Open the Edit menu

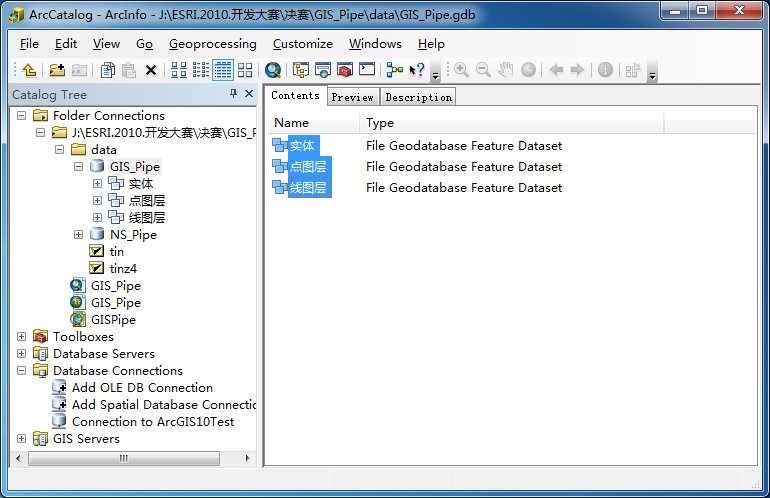click(66, 44)
